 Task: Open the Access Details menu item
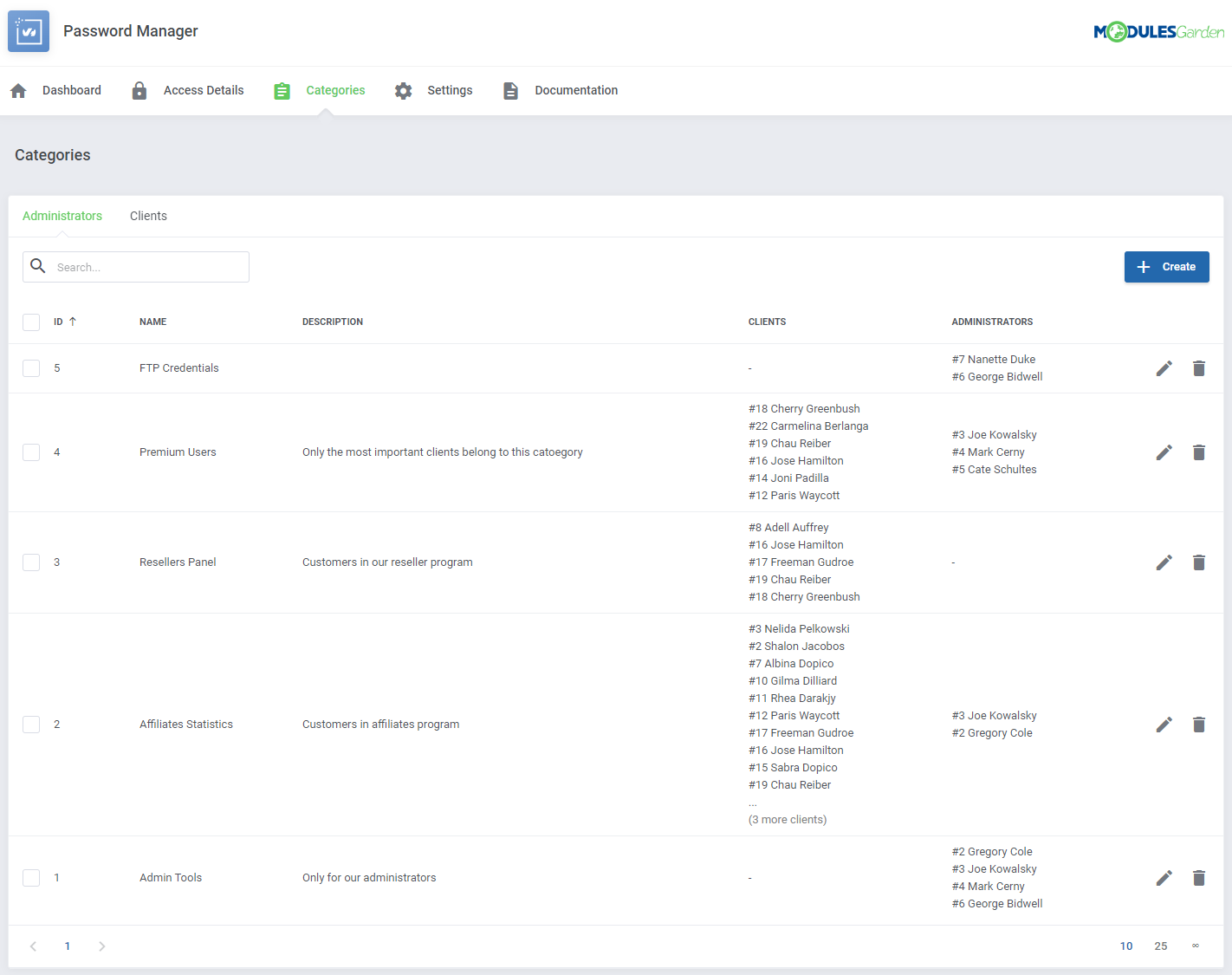[x=204, y=90]
